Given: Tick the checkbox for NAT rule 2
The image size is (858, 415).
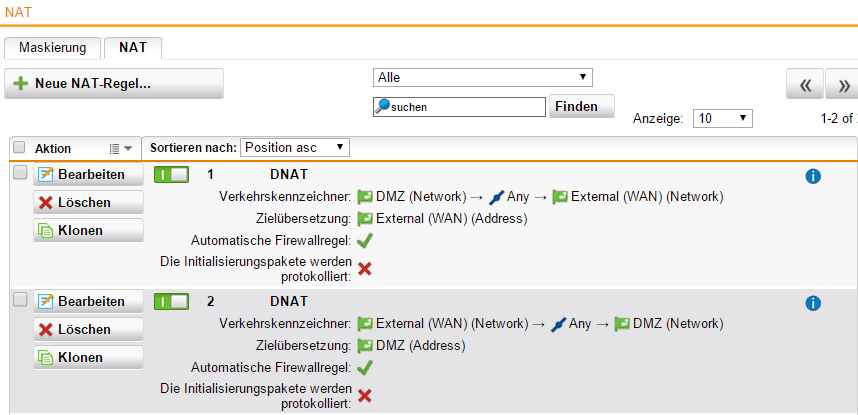Looking at the screenshot, I should click(x=19, y=299).
